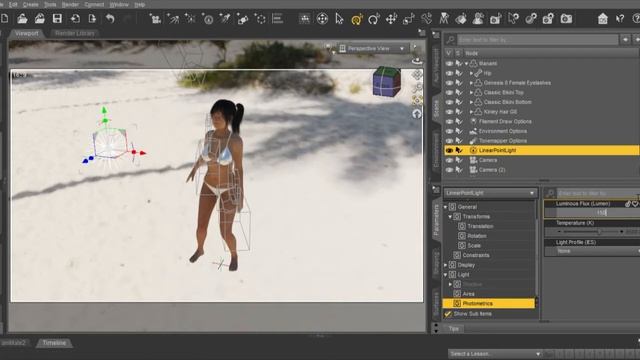This screenshot has height=360, width=640.
Task: Select Camera (2) in the Scene list
Action: coord(492,170)
